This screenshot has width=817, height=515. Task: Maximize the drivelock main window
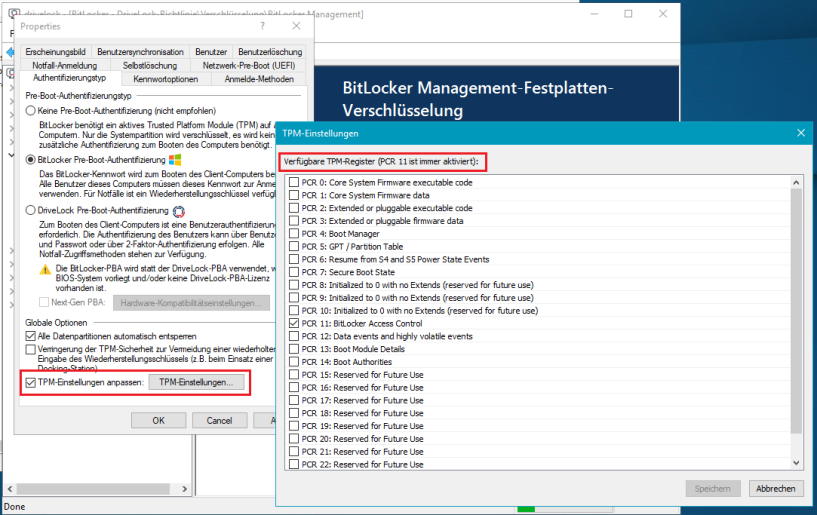[x=628, y=14]
